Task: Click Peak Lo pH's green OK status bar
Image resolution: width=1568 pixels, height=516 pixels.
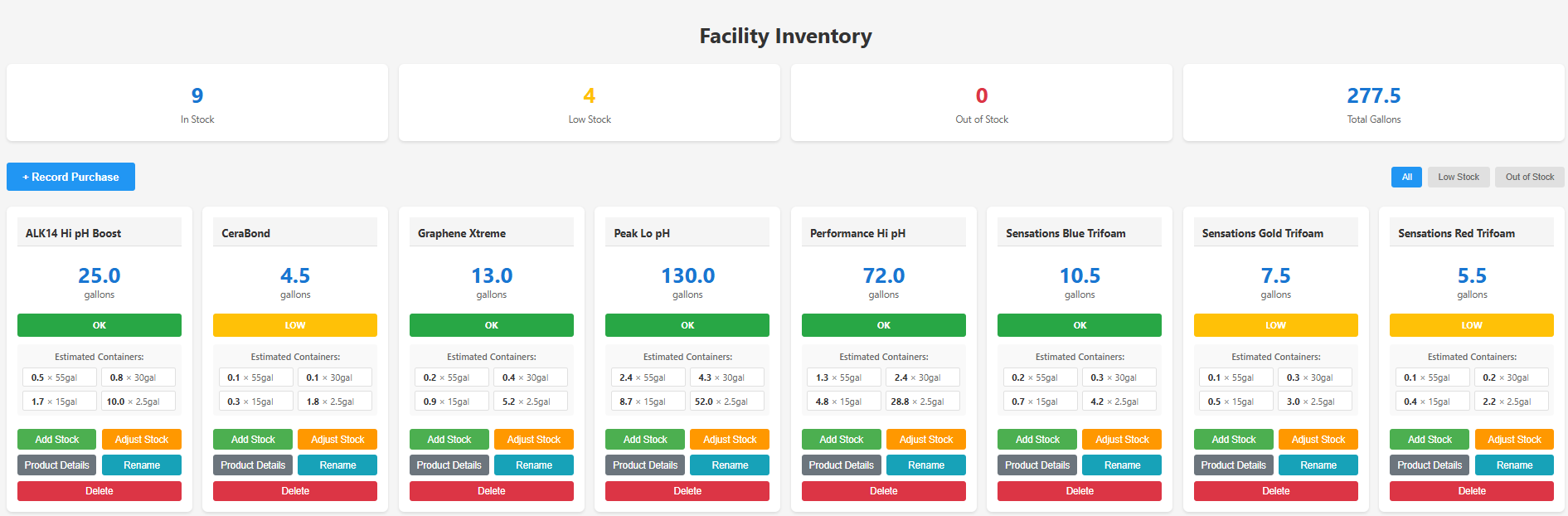Action: pyautogui.click(x=687, y=325)
